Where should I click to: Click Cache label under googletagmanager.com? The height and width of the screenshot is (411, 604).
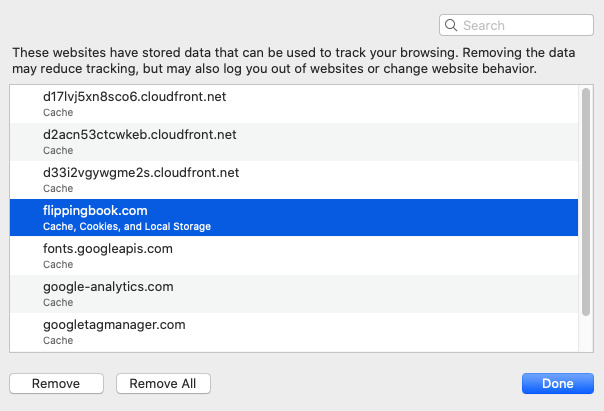pyautogui.click(x=58, y=341)
